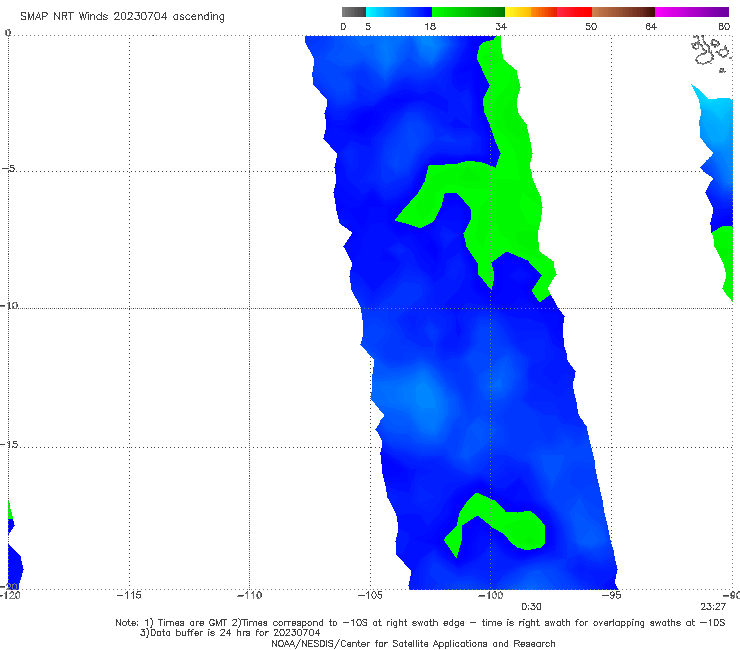Click the longitude label '-110'
Image resolution: width=740 pixels, height=650 pixels.
[x=249, y=595]
